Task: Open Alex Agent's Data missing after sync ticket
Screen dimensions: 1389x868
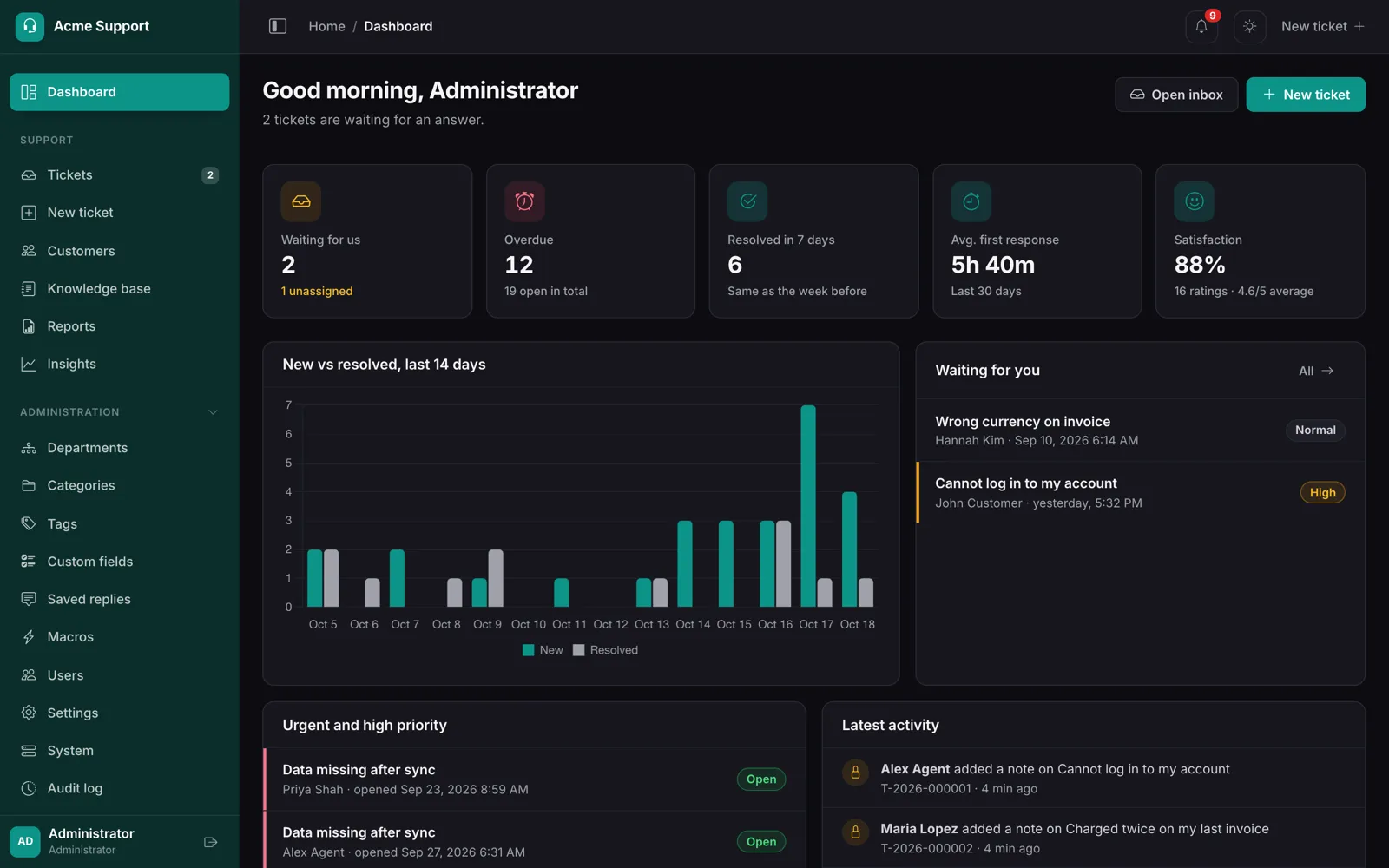Action: [x=534, y=841]
